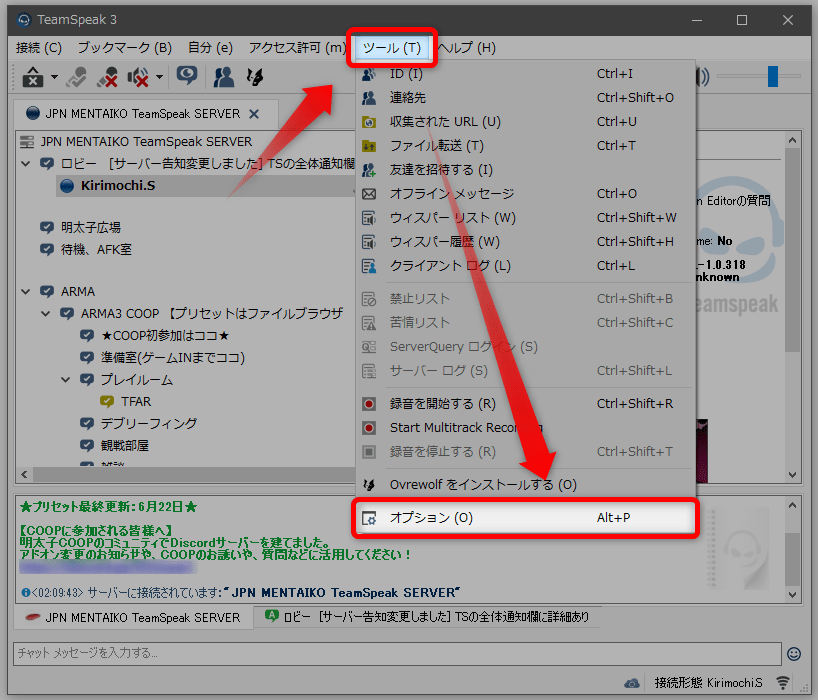Viewport: 818px width, 700px height.
Task: Click info panel scrollbar up arrow
Action: (792, 140)
